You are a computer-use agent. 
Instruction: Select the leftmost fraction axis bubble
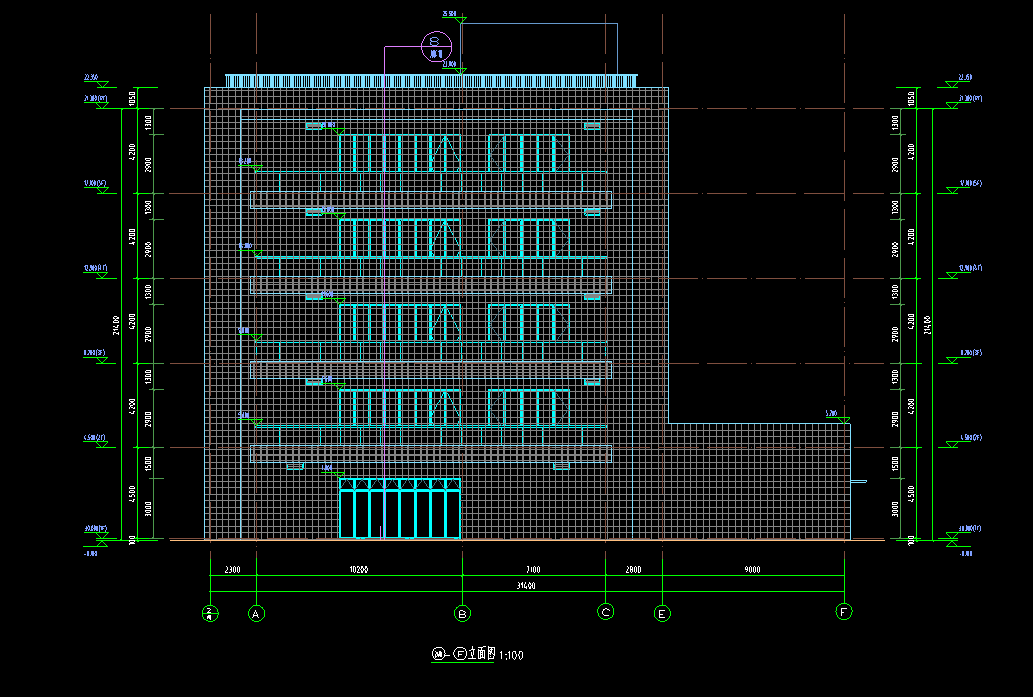(210, 612)
